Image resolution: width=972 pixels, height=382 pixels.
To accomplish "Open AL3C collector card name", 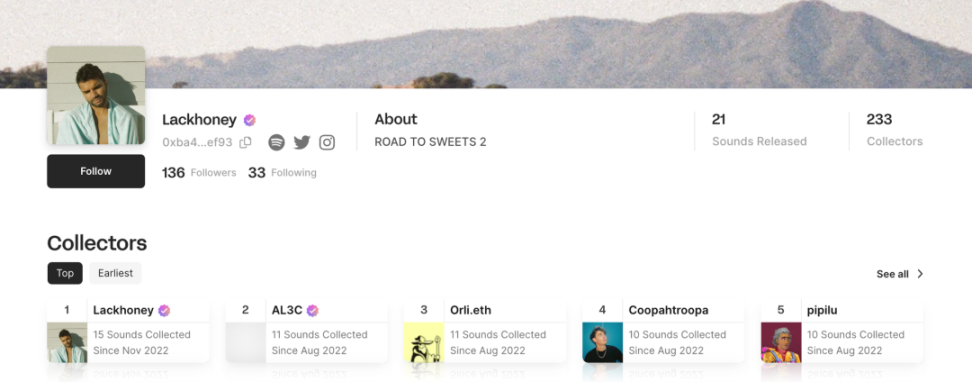I will coord(286,310).
